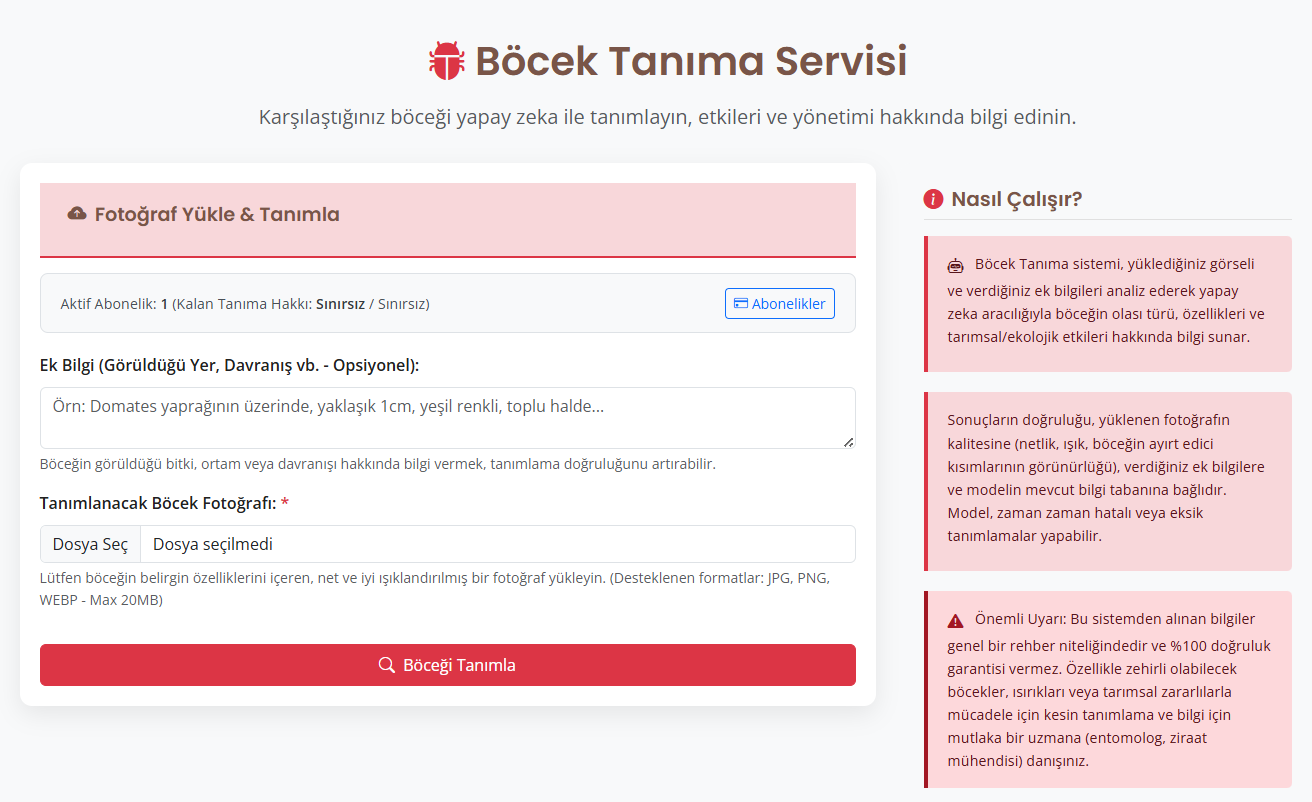Click the Tanımlanacak Böcek Fotoğrafı label
Viewport: 1312px width, 802px height.
point(158,503)
